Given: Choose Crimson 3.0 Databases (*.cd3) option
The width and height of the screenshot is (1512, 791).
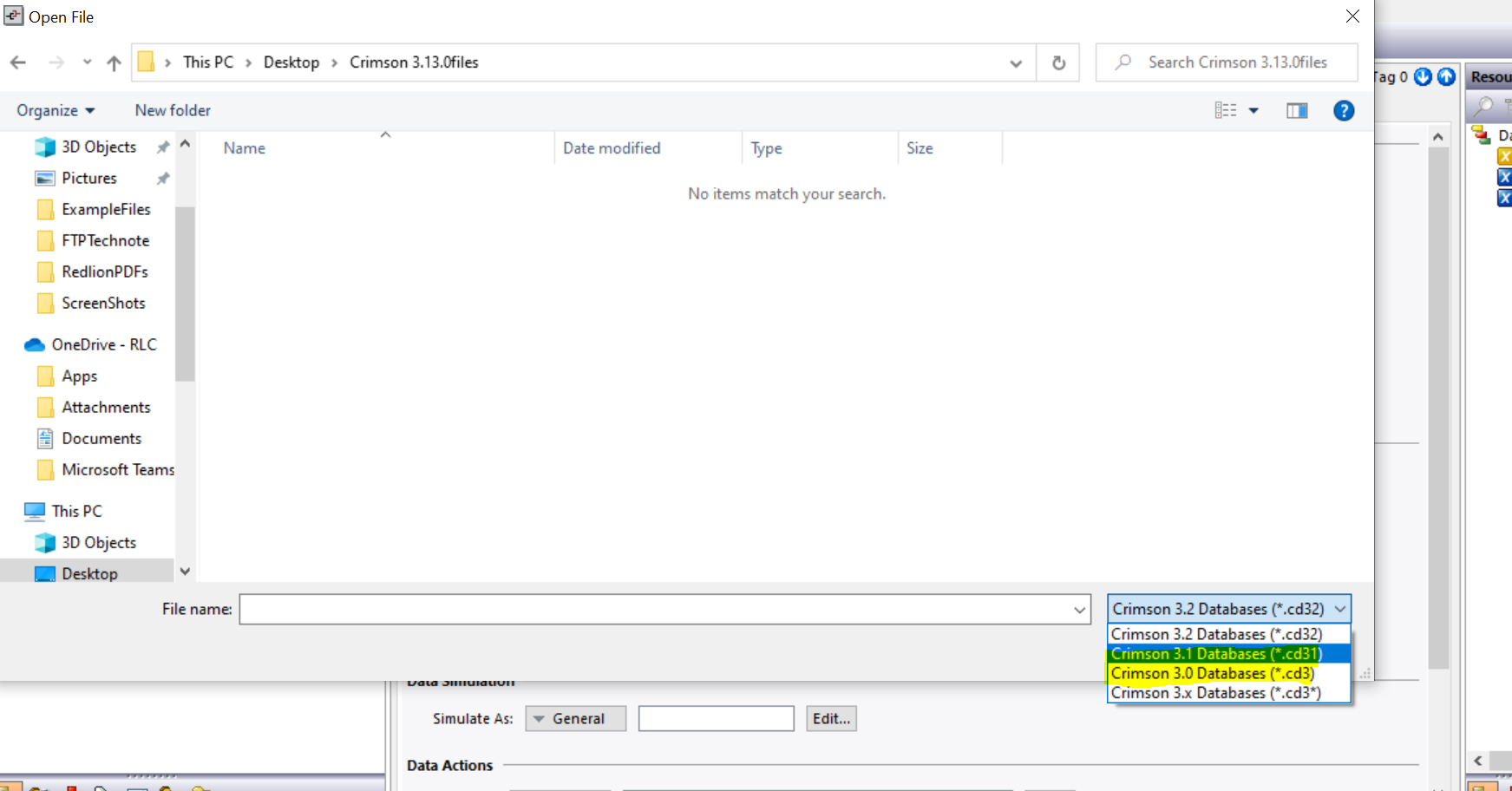Looking at the screenshot, I should 1229,673.
